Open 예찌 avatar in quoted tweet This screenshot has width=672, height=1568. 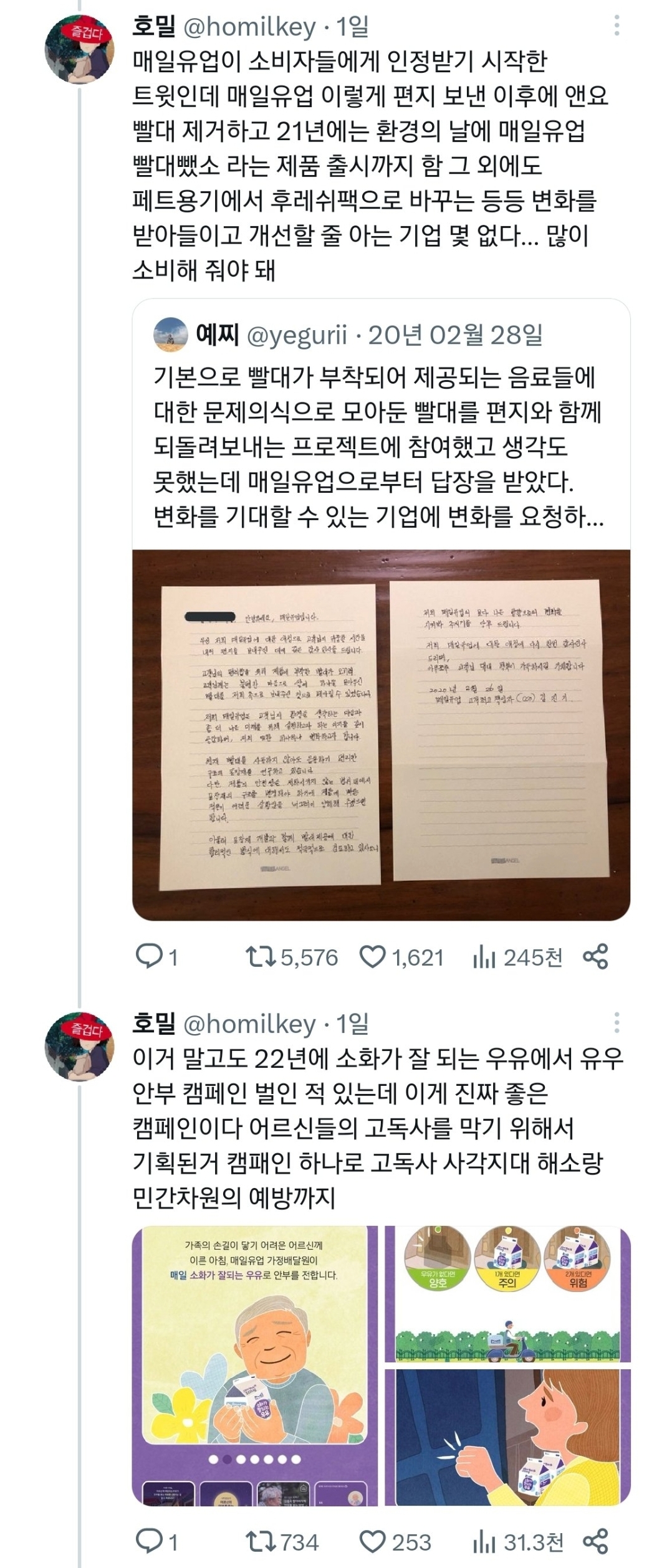[x=170, y=335]
